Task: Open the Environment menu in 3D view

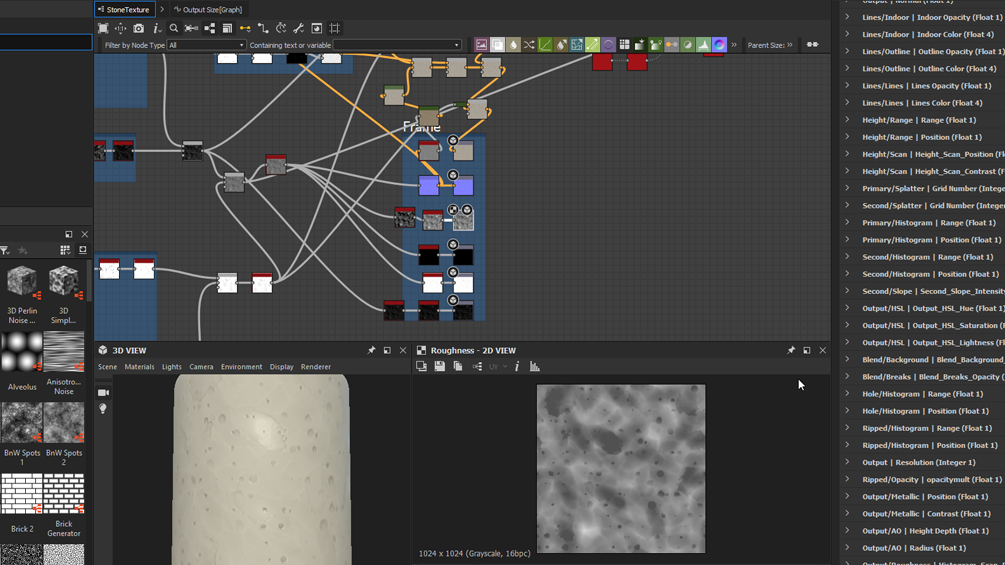Action: (242, 366)
